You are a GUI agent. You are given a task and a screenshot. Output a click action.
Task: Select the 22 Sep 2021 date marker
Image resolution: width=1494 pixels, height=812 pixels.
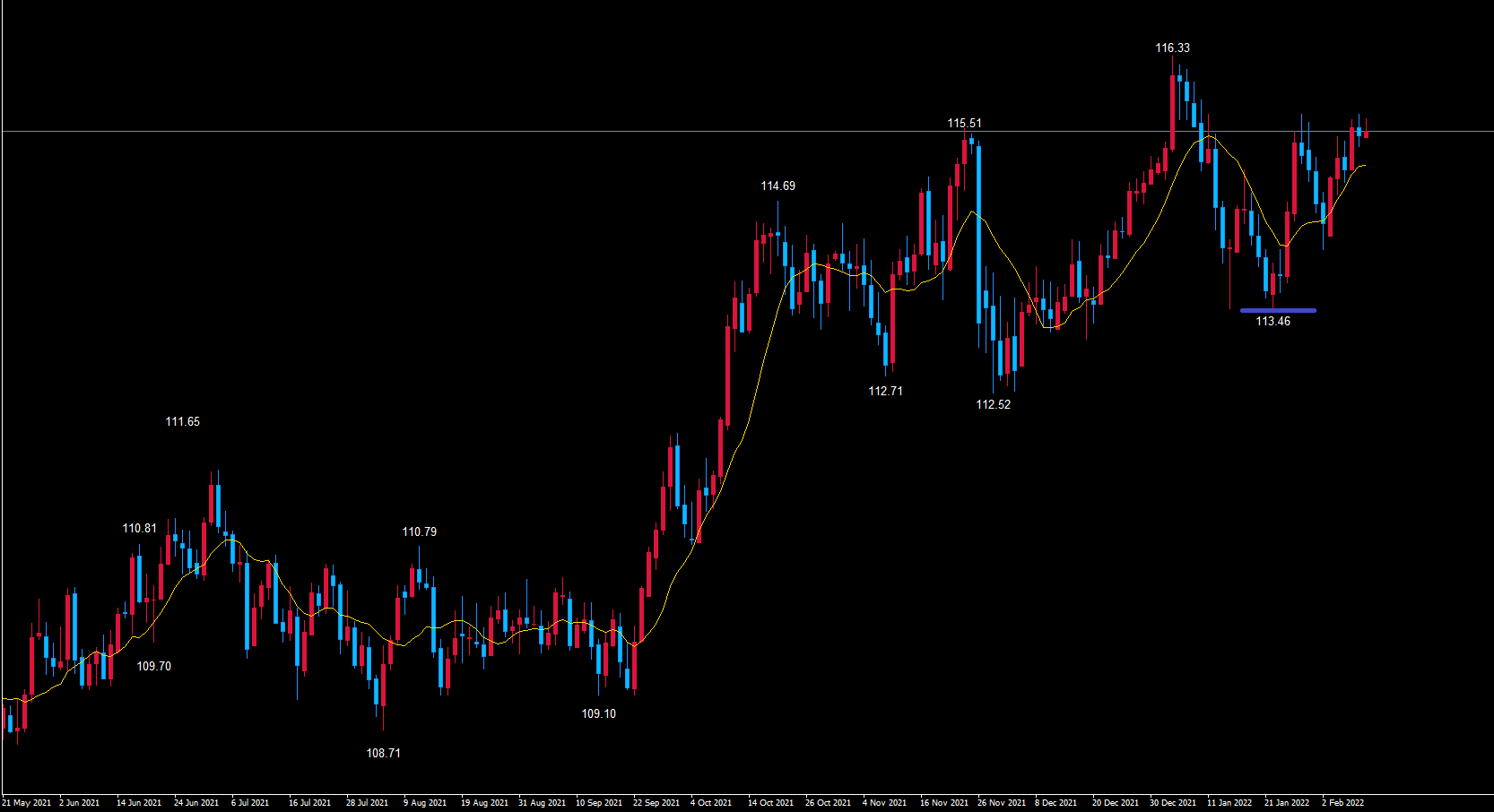pos(656,803)
